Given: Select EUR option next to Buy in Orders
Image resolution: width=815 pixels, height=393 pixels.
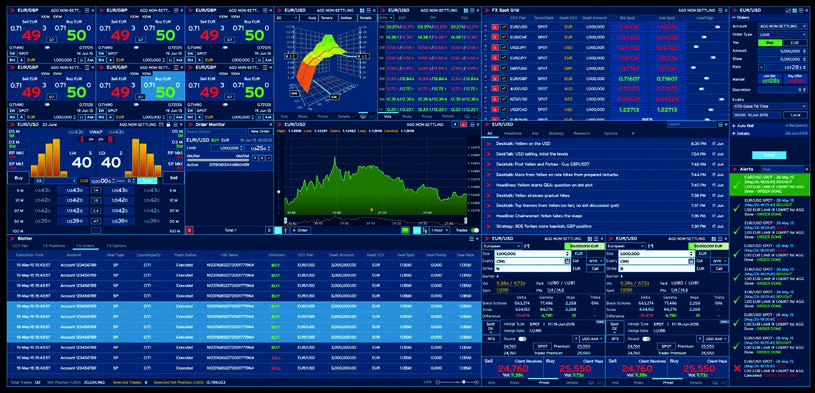Looking at the screenshot, I should pyautogui.click(x=795, y=43).
